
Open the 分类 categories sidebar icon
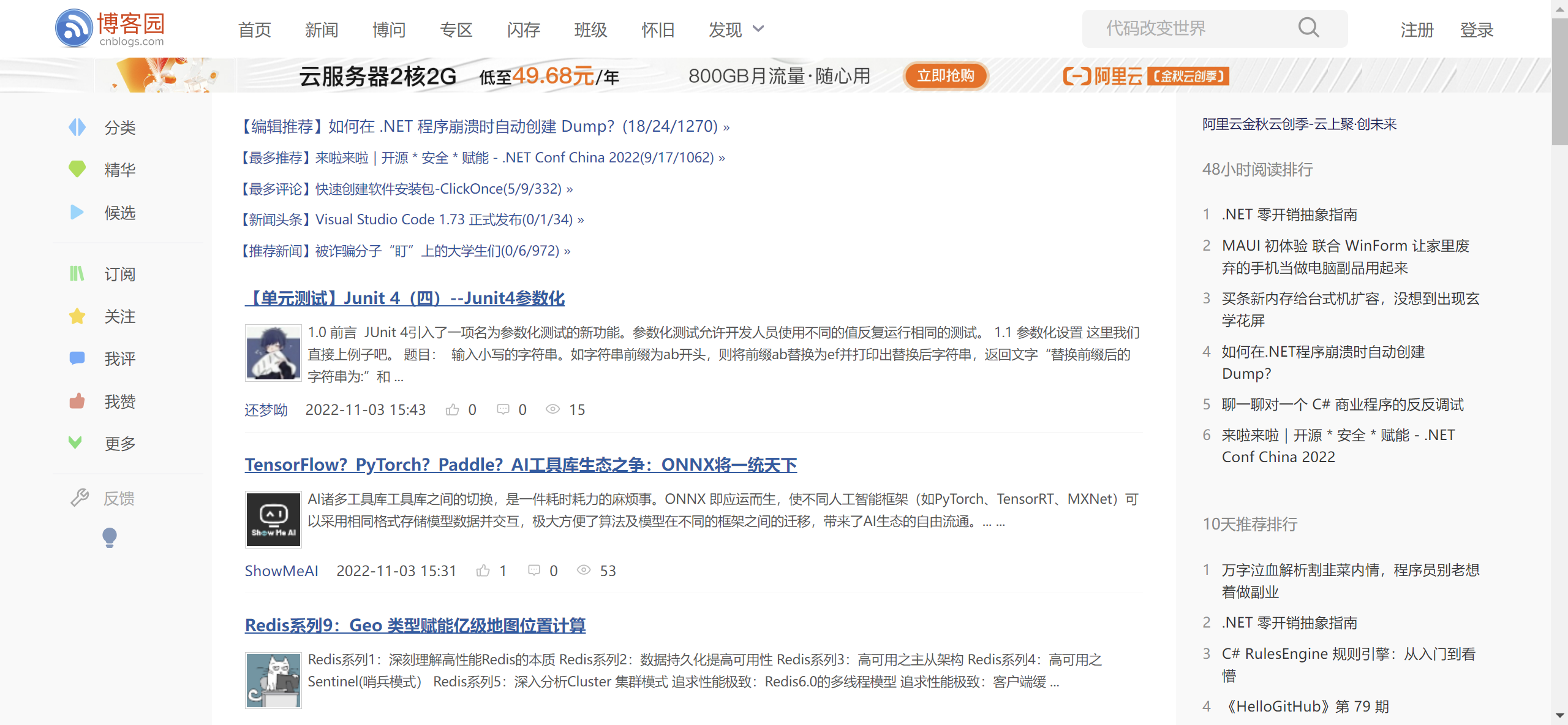pyautogui.click(x=77, y=127)
